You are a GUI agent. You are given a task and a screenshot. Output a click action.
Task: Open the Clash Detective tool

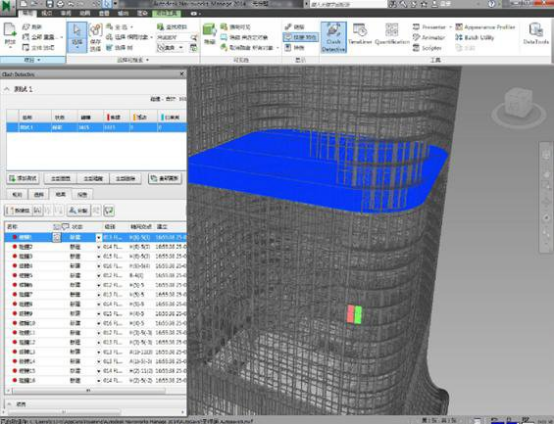[333, 37]
